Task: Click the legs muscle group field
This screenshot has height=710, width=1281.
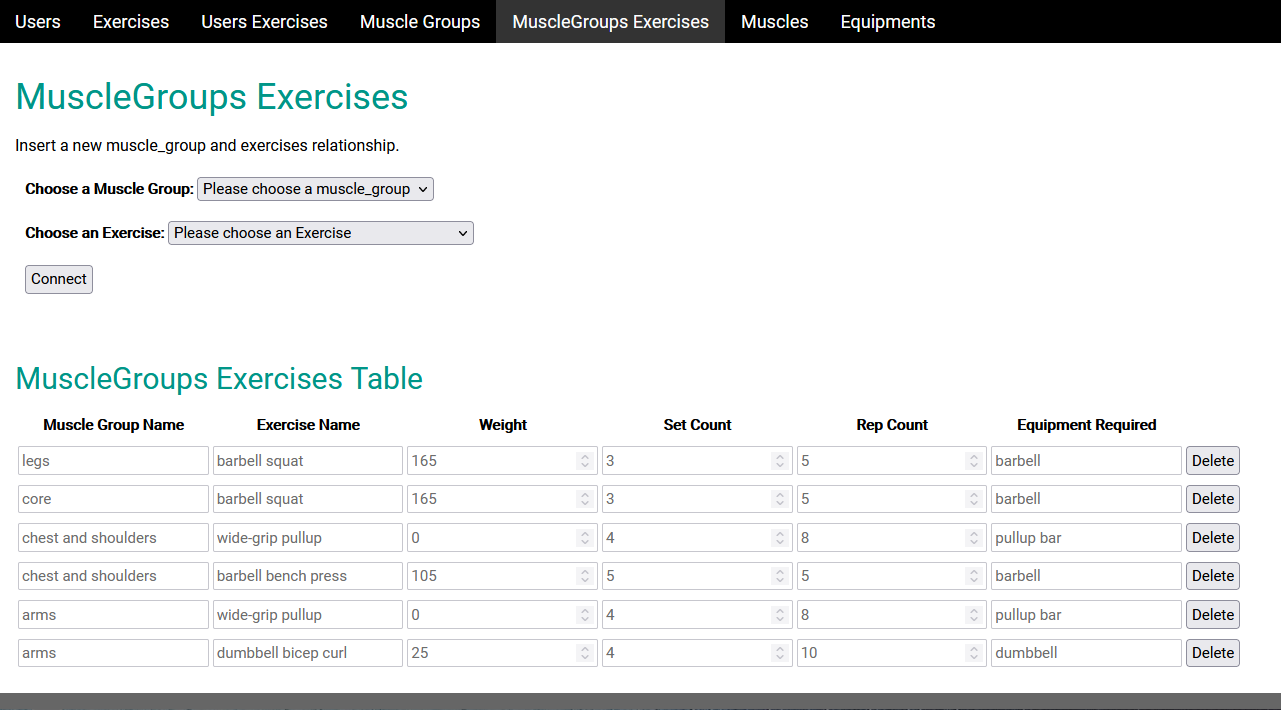Action: [x=113, y=461]
